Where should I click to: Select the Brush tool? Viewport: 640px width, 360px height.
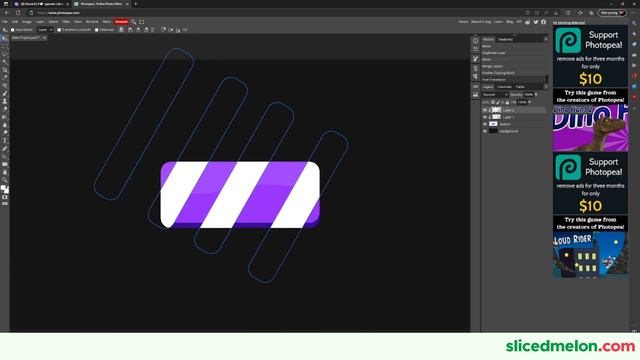tap(4, 93)
